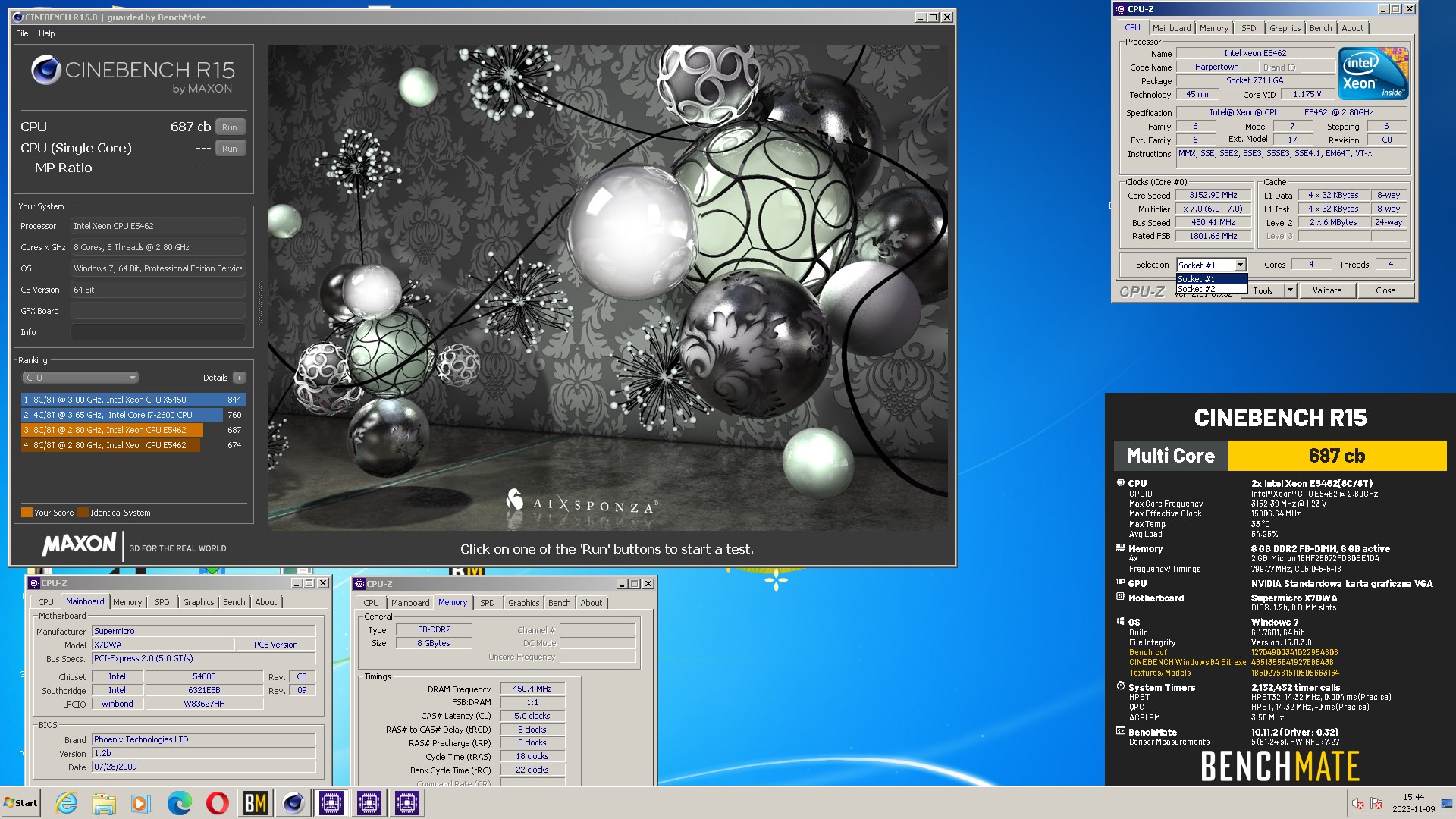Choose Socket #1 in the open dropdown list
This screenshot has height=819, width=1456.
coord(1211,279)
